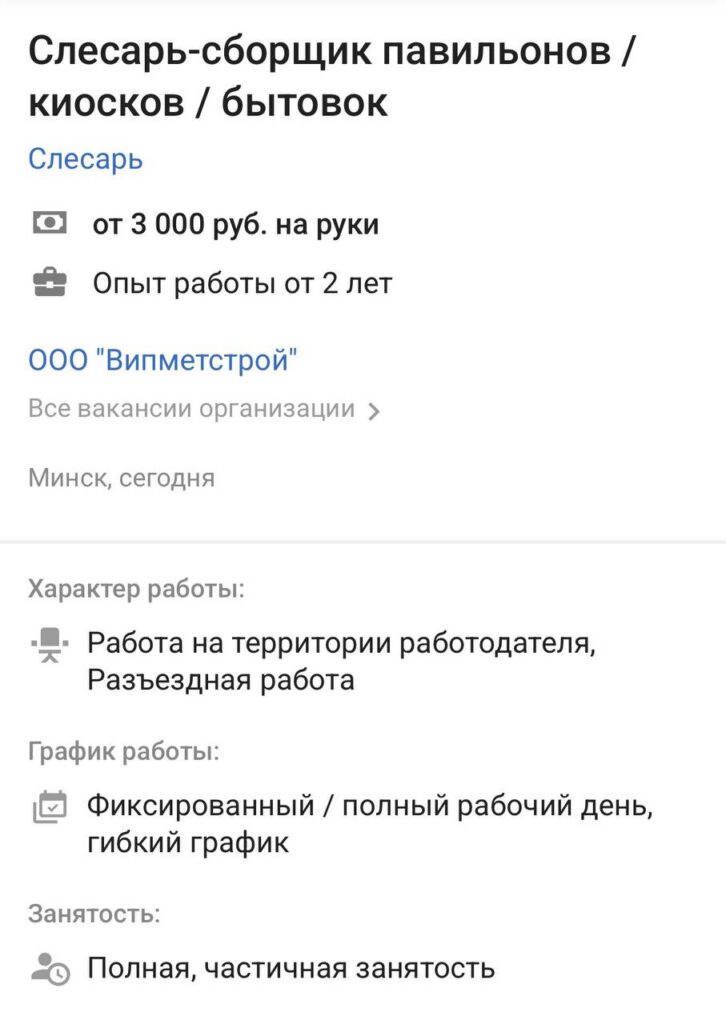This screenshot has width=726, height=1024.
Task: Click the salary banknote icon
Action: tap(49, 224)
